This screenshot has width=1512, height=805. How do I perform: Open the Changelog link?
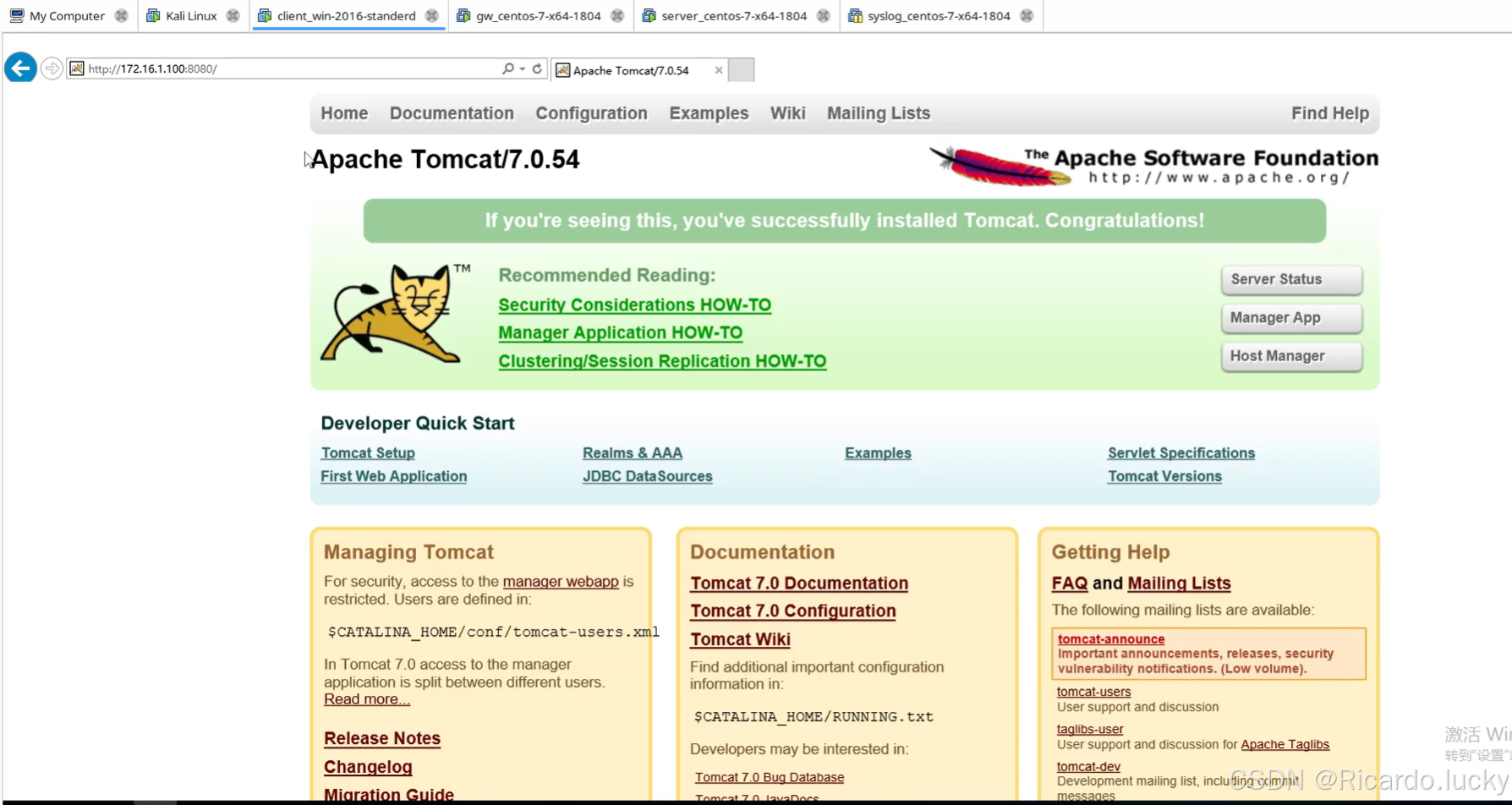[x=368, y=767]
